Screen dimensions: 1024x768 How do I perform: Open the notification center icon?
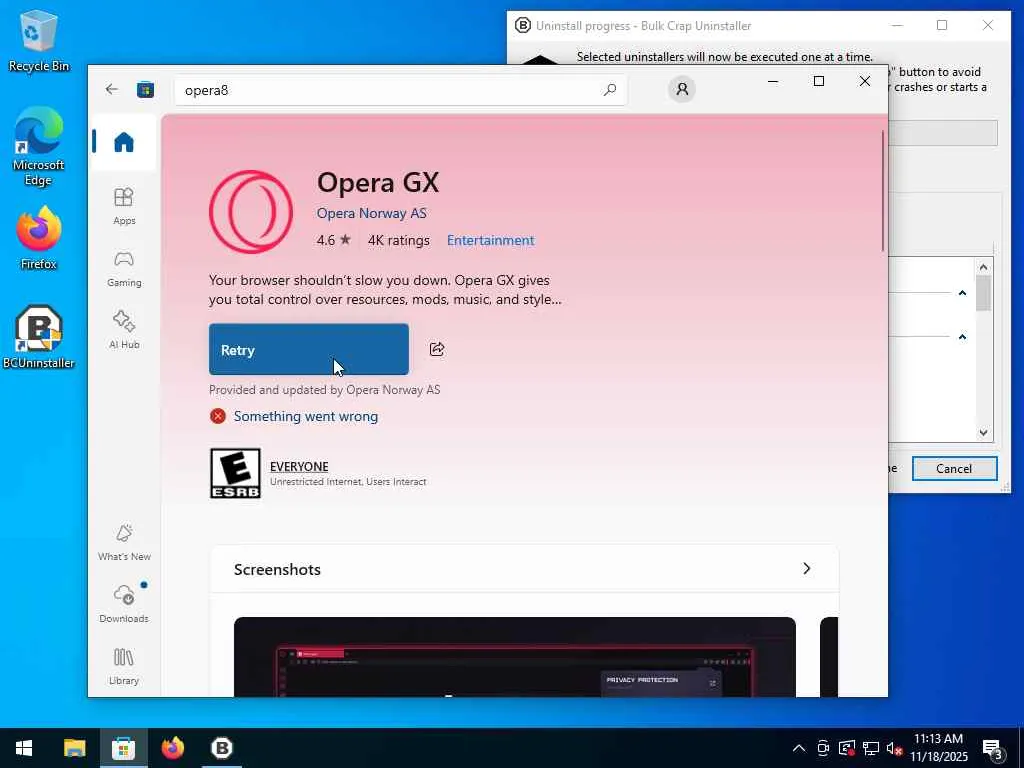point(992,750)
